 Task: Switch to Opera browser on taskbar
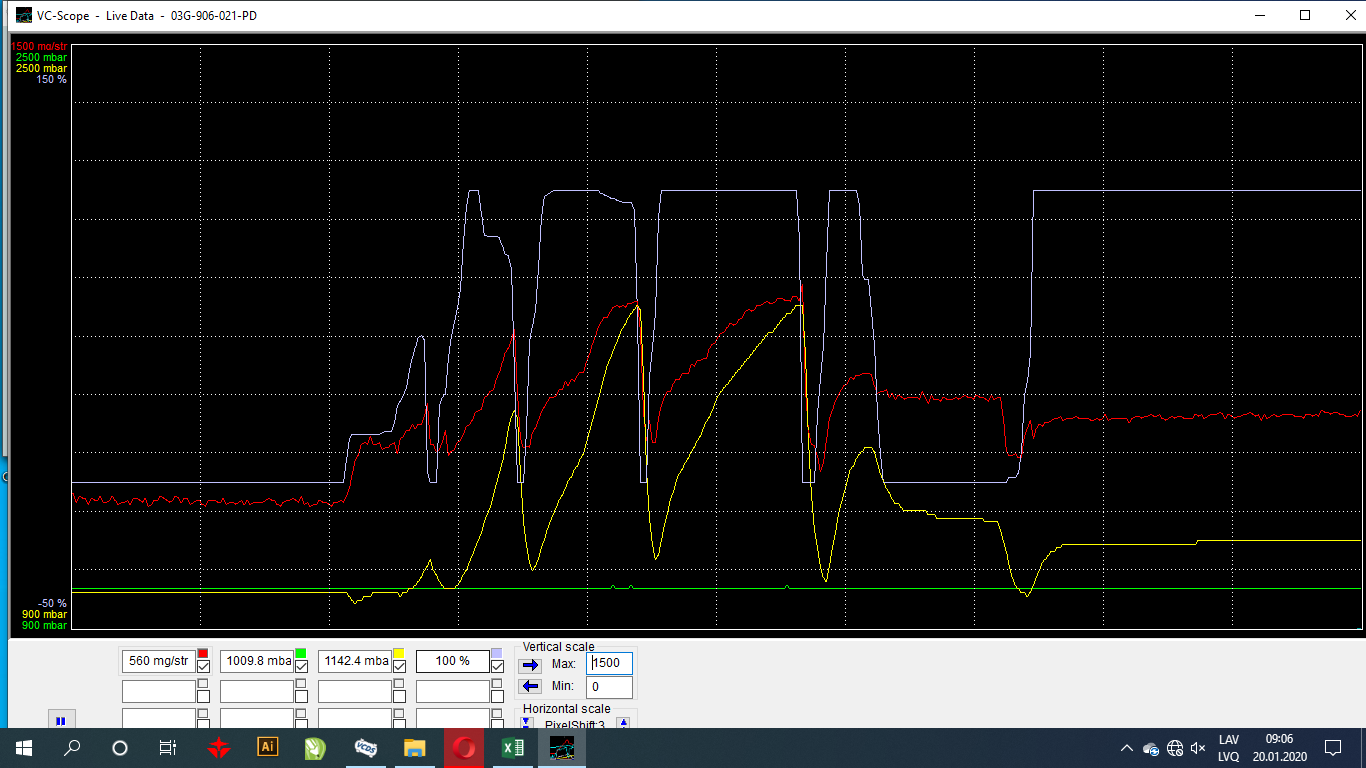click(x=463, y=748)
